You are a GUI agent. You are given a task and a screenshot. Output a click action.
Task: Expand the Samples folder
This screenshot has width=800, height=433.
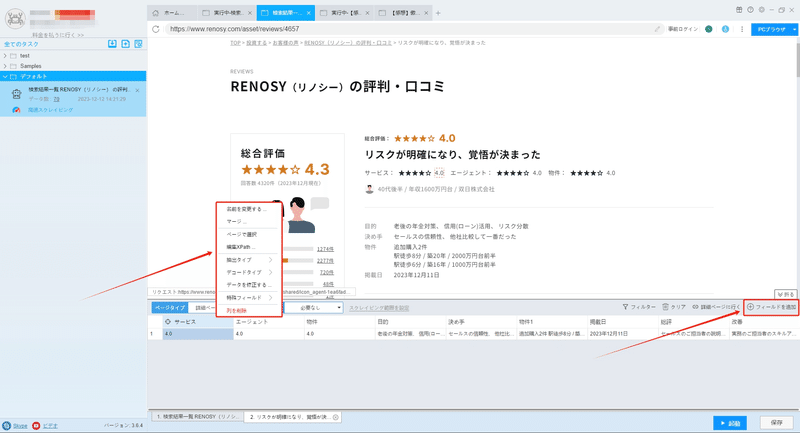click(x=5, y=66)
